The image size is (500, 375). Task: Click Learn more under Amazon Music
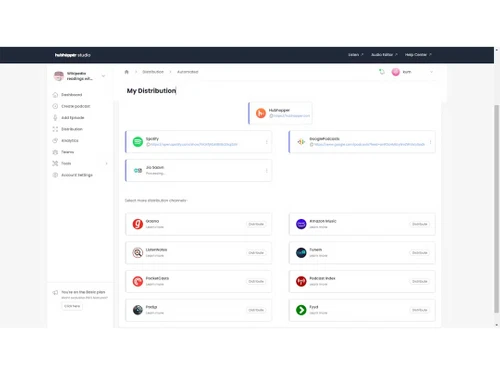(x=318, y=227)
